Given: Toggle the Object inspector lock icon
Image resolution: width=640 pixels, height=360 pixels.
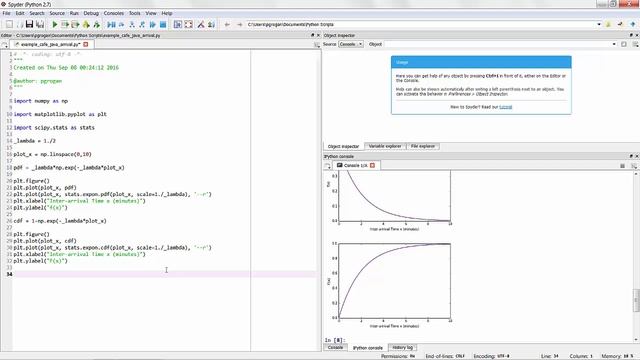Looking at the screenshot, I should [x=624, y=44].
